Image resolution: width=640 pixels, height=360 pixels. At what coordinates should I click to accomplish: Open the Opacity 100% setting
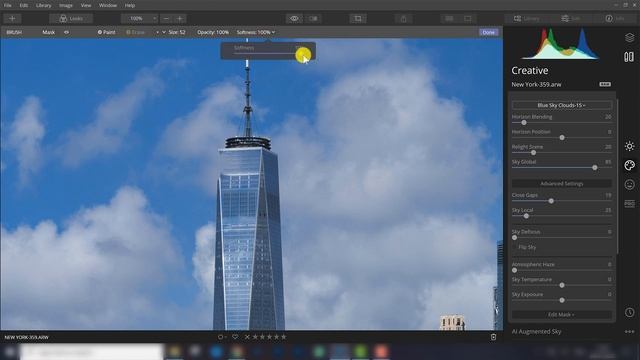coord(213,32)
